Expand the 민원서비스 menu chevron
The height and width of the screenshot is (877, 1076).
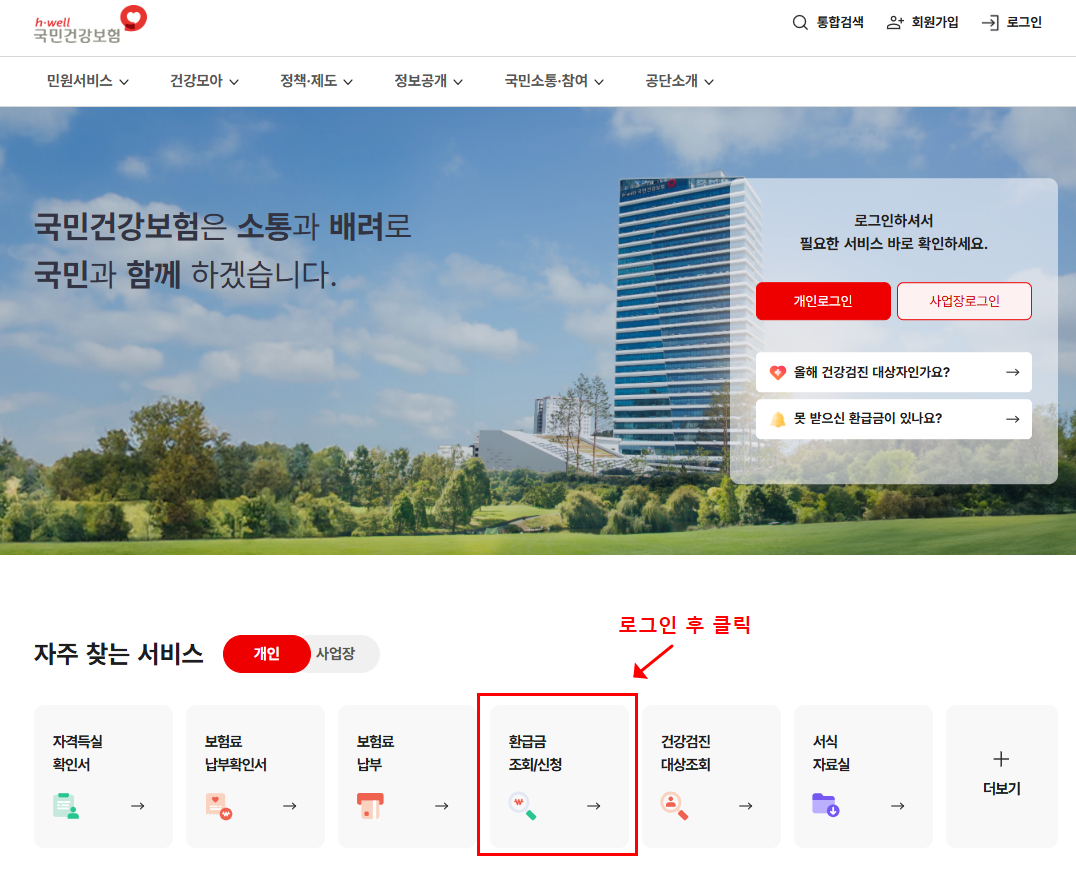(x=124, y=82)
